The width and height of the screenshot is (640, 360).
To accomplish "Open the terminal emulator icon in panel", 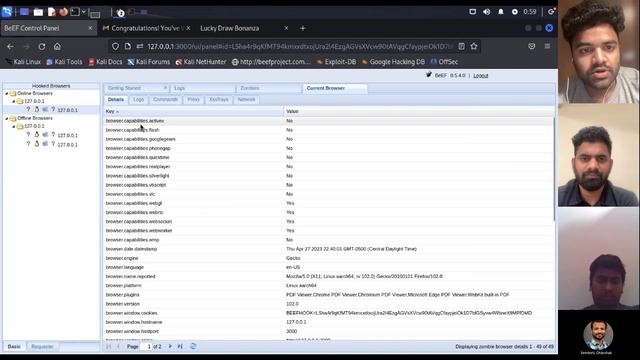I will pos(75,12).
